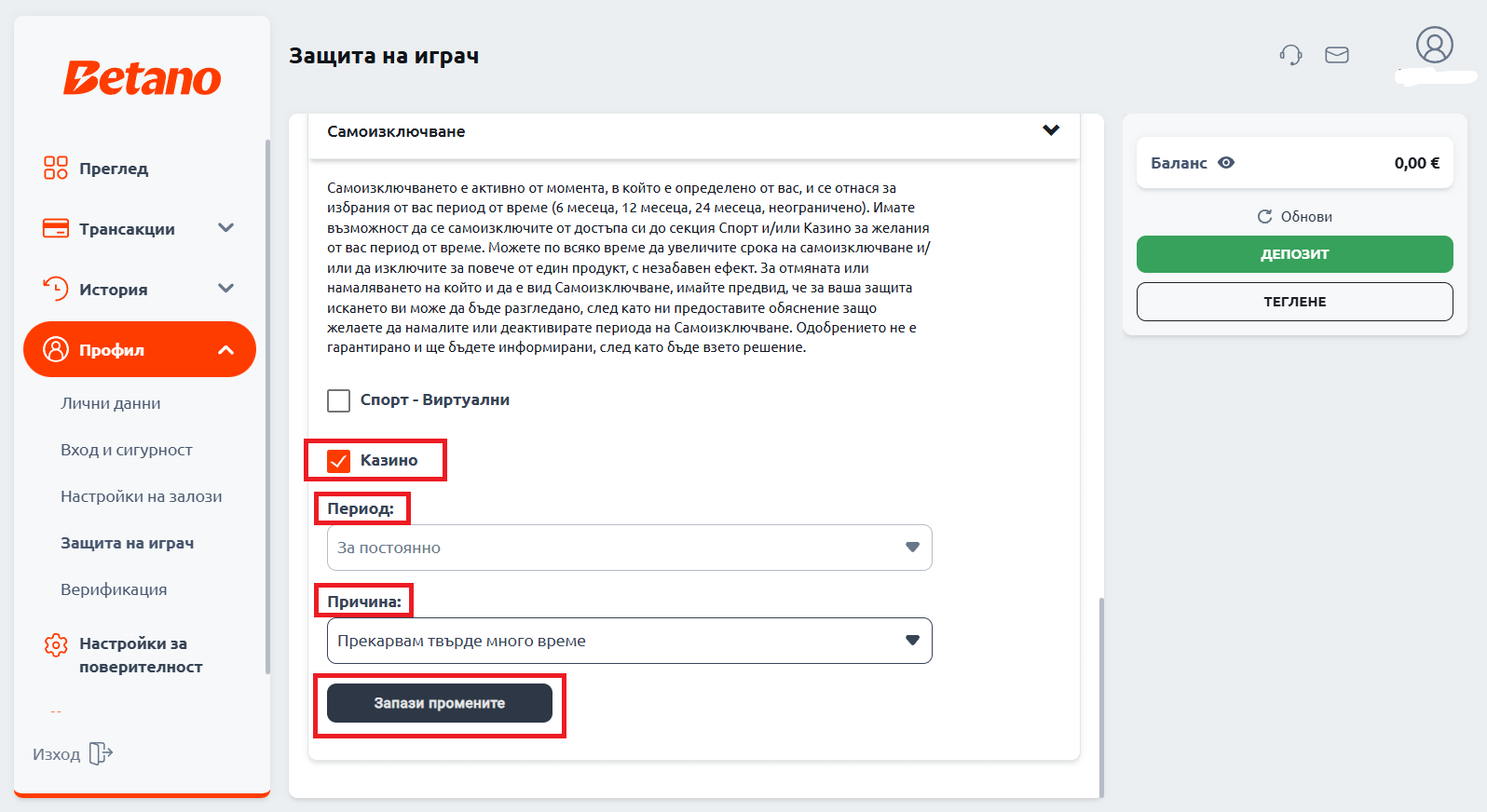Click the Самоизключване section title

[396, 131]
